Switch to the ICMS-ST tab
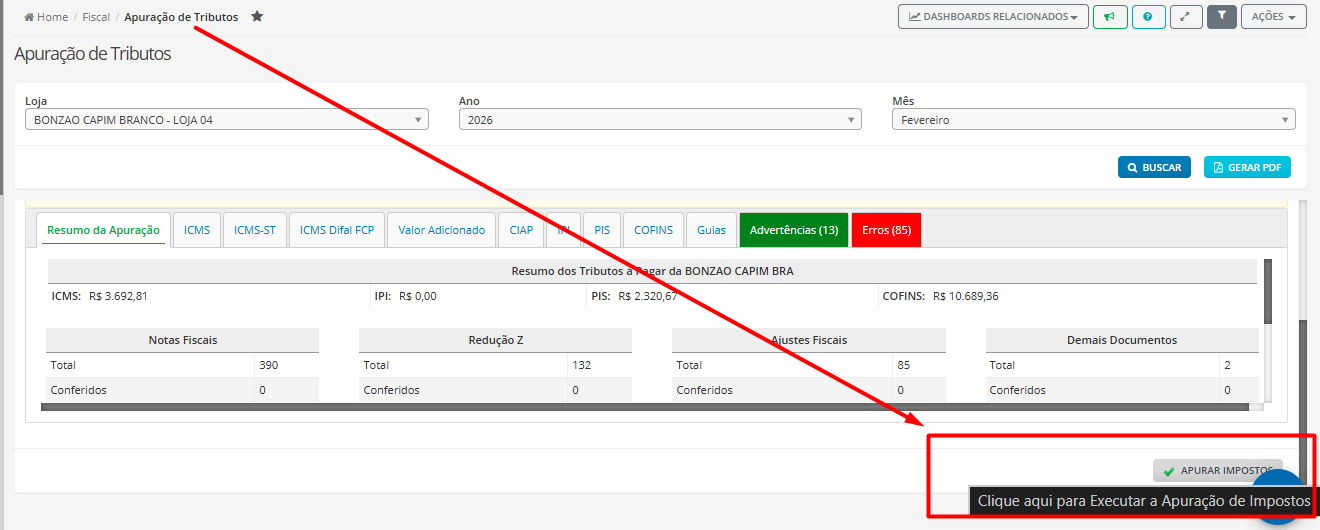The height and width of the screenshot is (530, 1320). (255, 230)
